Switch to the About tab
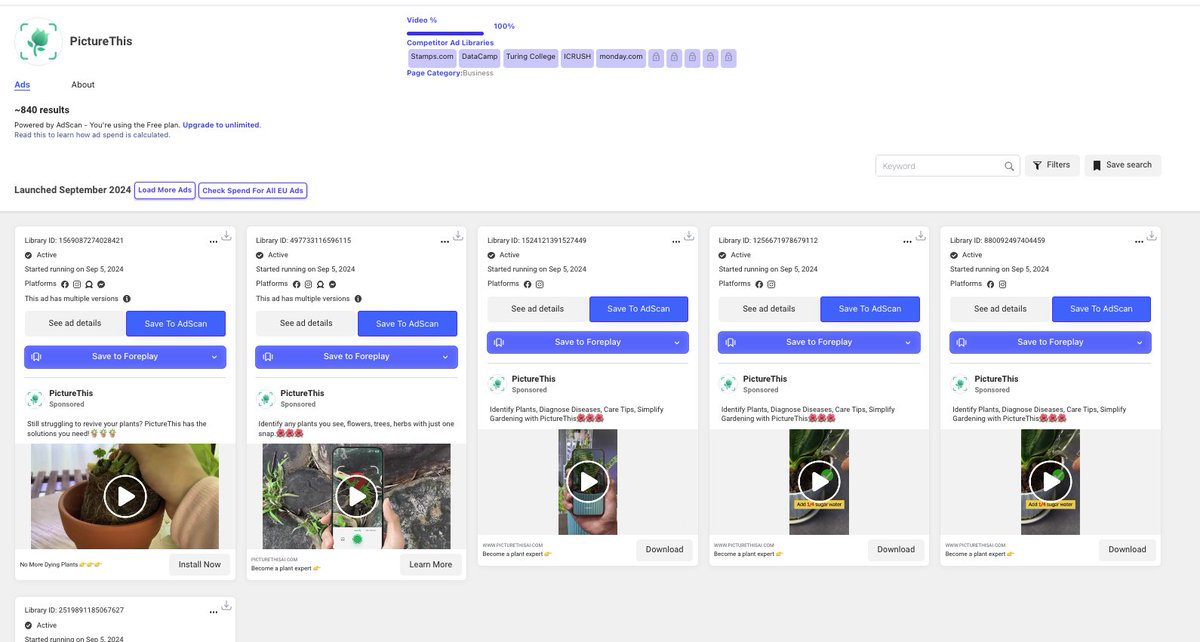The width and height of the screenshot is (1200, 642). 83,85
